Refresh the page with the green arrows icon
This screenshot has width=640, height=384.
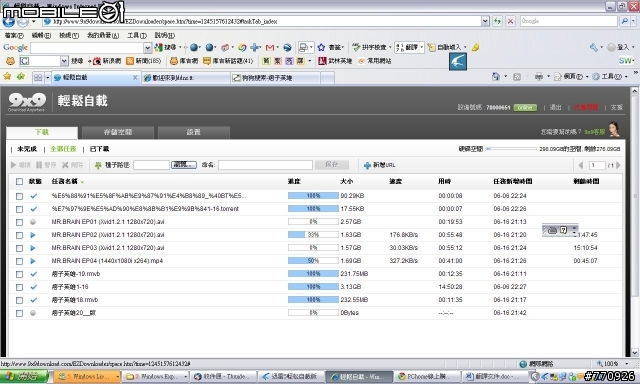[x=497, y=21]
